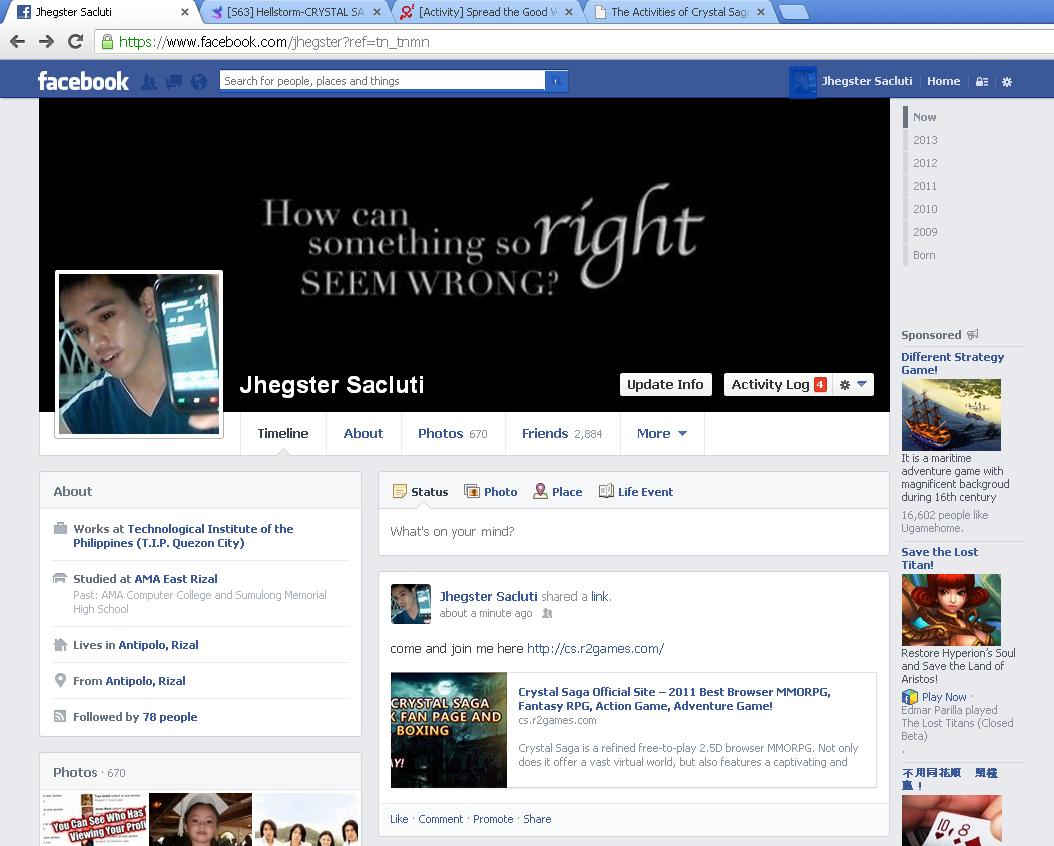Open friend requests icon in Facebook header
The height and width of the screenshot is (846, 1054).
click(x=149, y=82)
